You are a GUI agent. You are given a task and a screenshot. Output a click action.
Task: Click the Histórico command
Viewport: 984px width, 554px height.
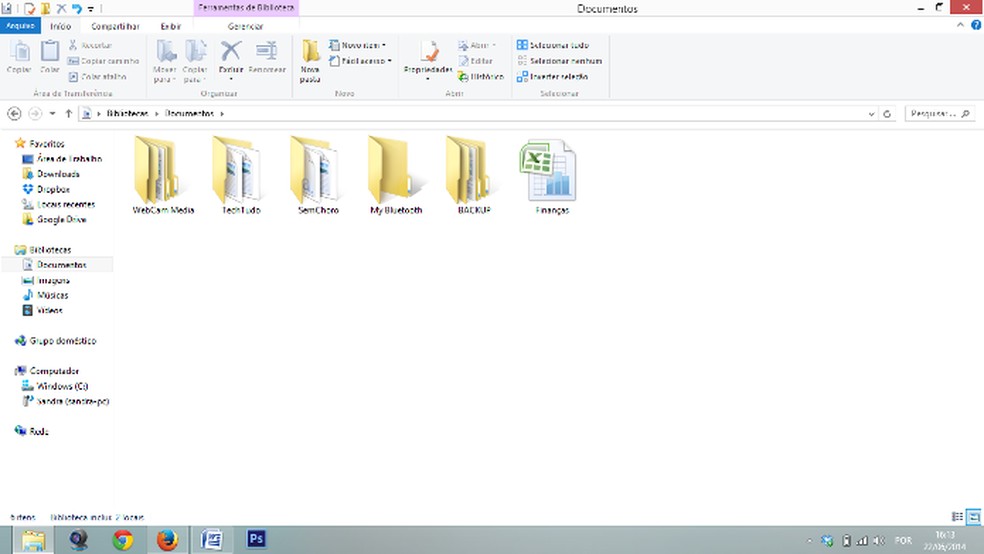pos(481,77)
